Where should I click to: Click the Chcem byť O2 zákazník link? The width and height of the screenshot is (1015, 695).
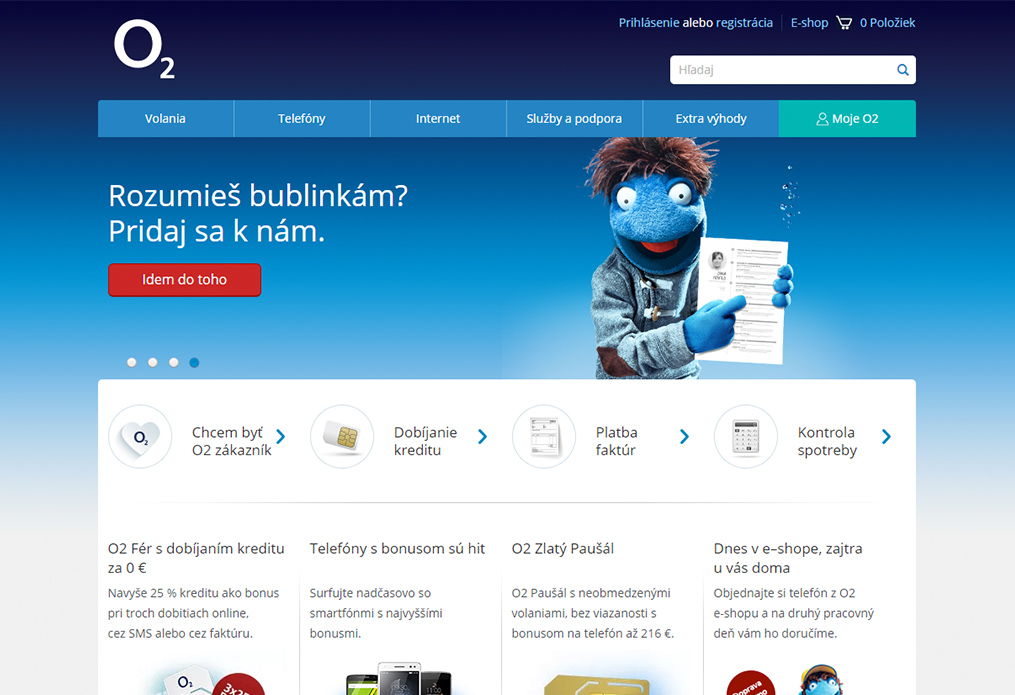(232, 441)
